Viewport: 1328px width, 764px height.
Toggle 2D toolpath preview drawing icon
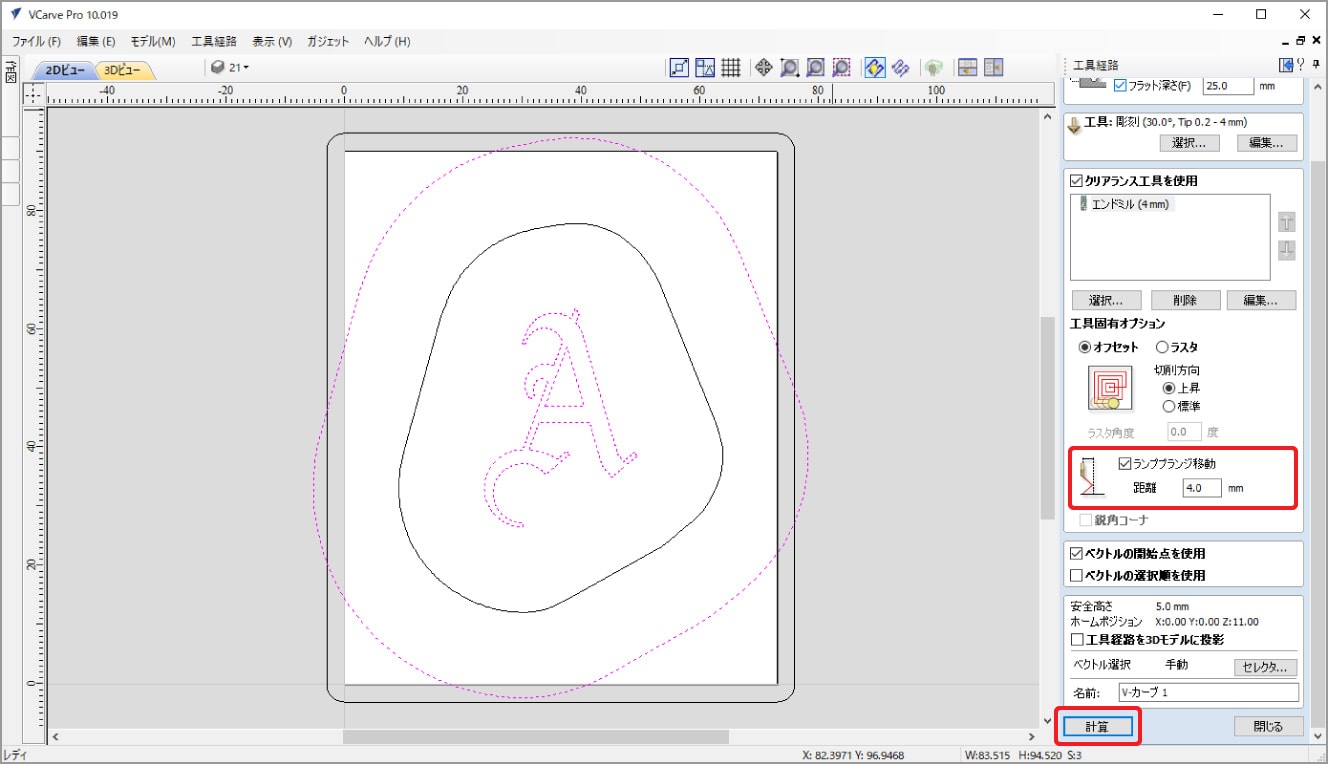(x=873, y=67)
